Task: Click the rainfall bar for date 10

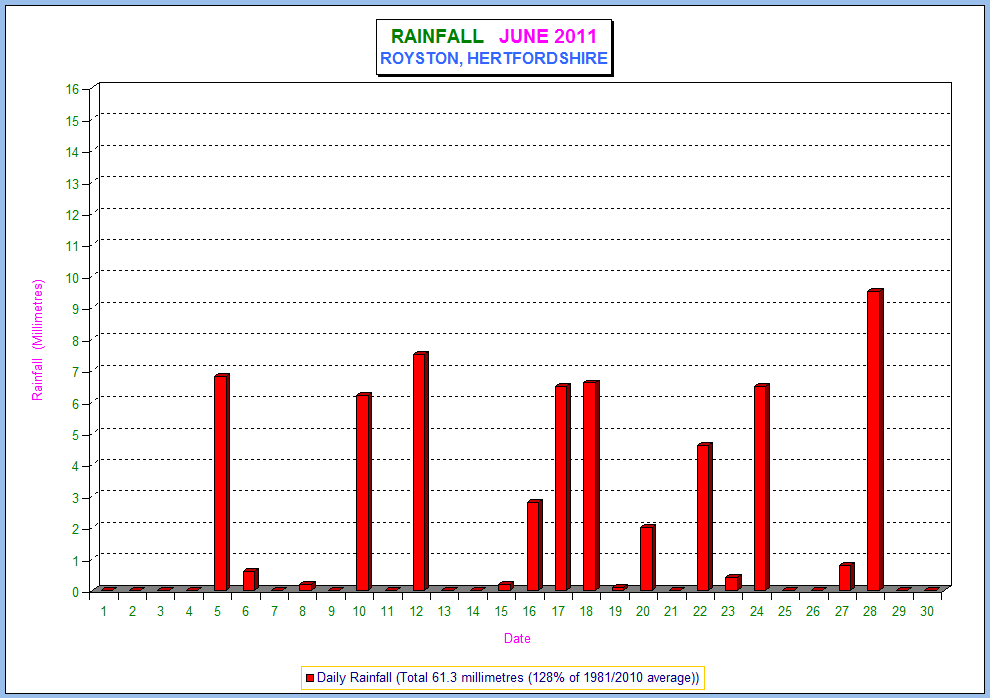Action: [363, 492]
